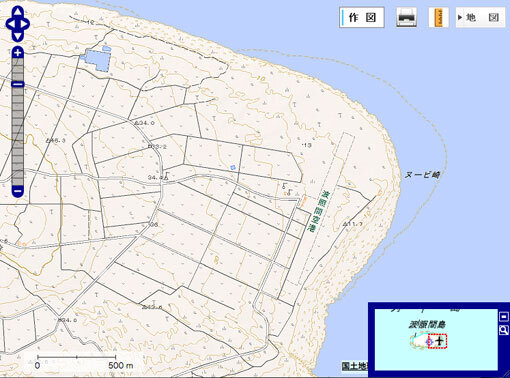Open the print function via printer icon
The image size is (510, 378).
point(406,17)
